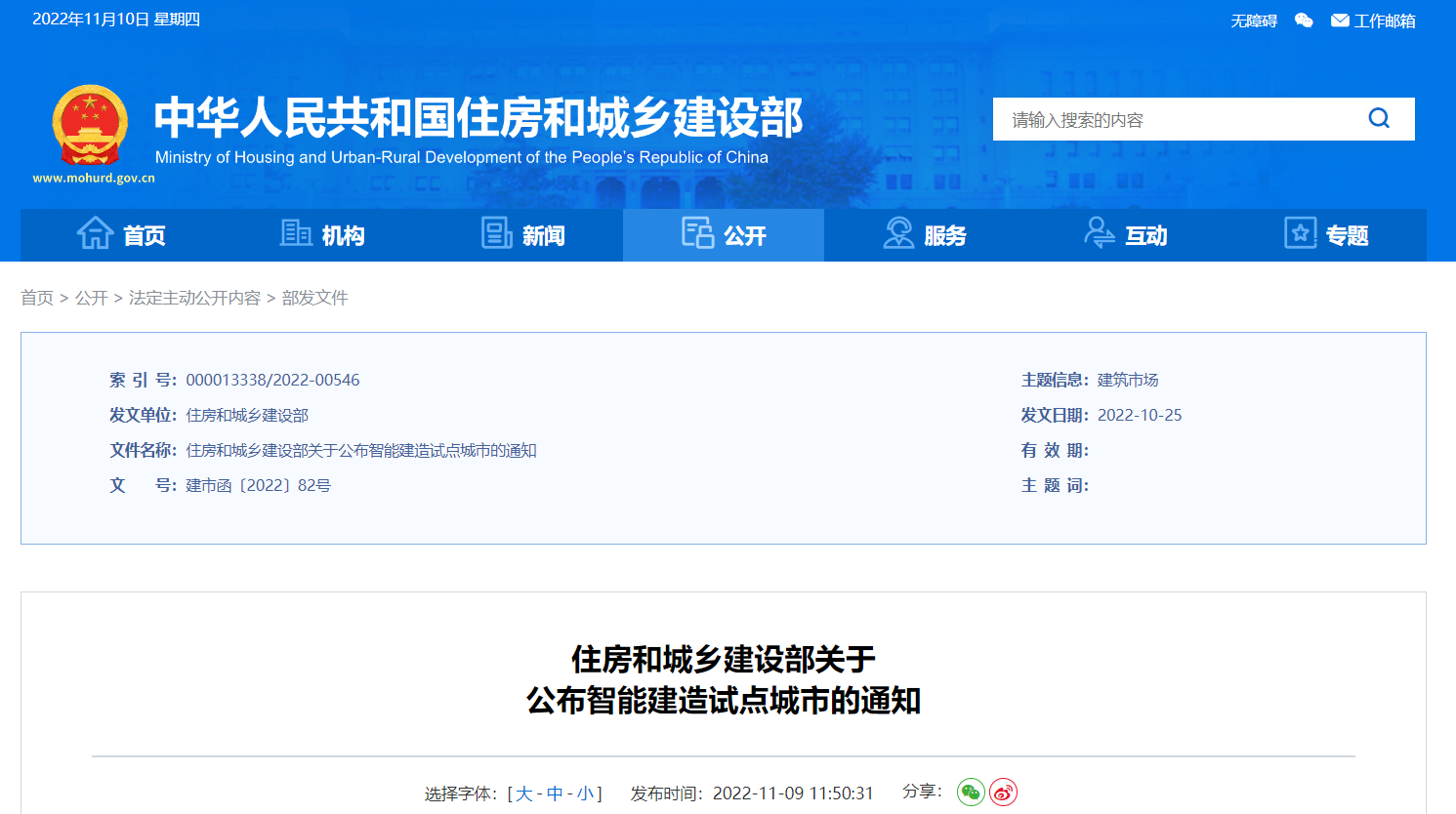Click publish time 2022-11-09 11:50:31

tap(793, 794)
